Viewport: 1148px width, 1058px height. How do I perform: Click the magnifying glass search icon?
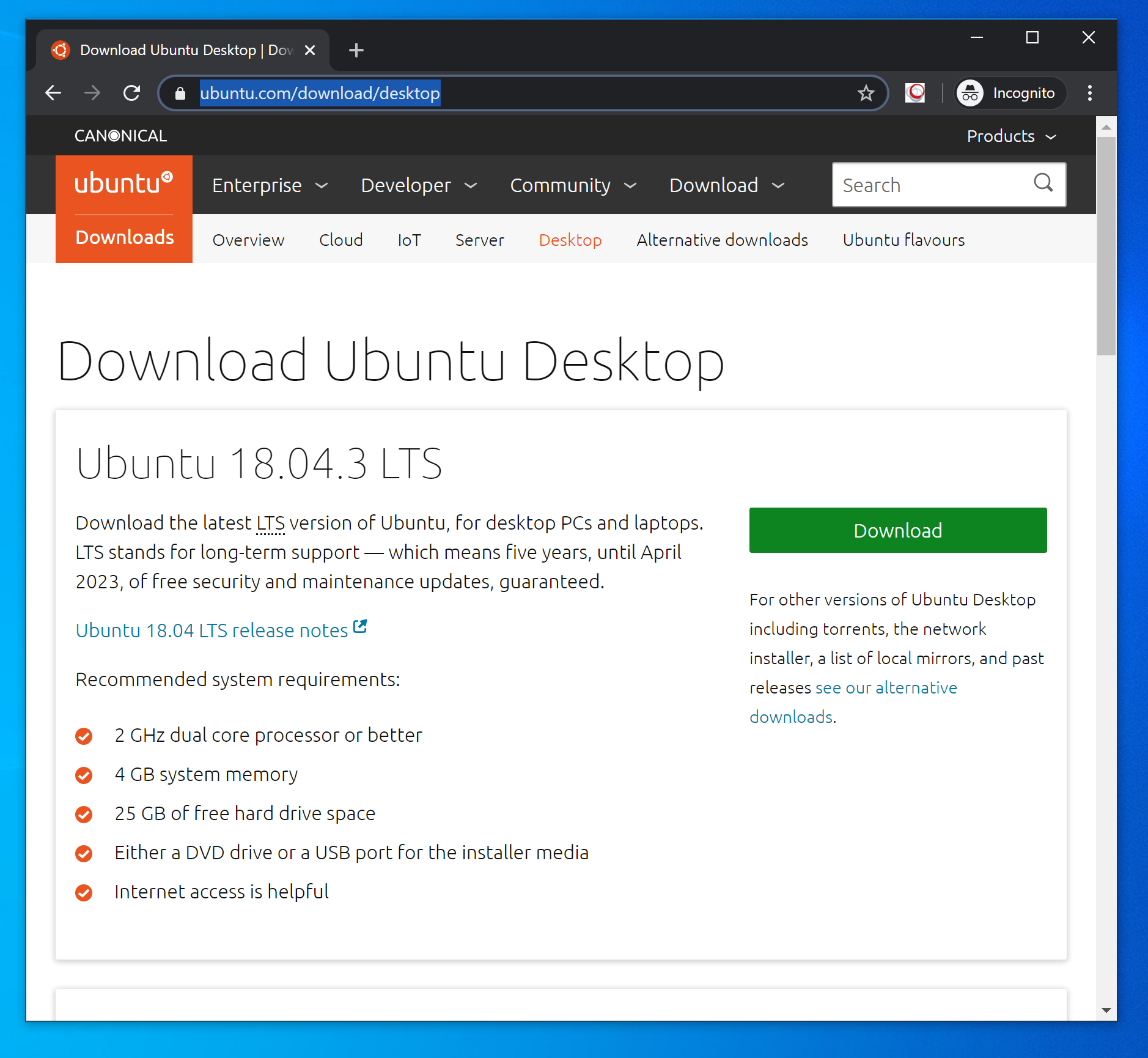click(x=1043, y=183)
